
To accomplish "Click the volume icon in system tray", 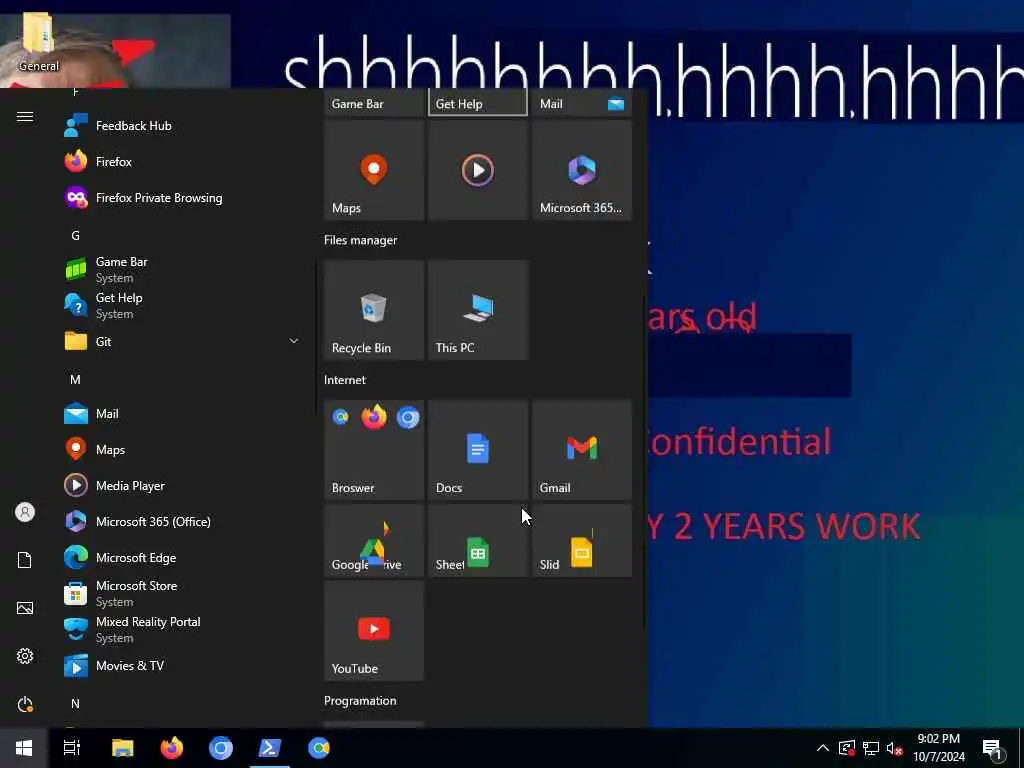I will point(894,748).
